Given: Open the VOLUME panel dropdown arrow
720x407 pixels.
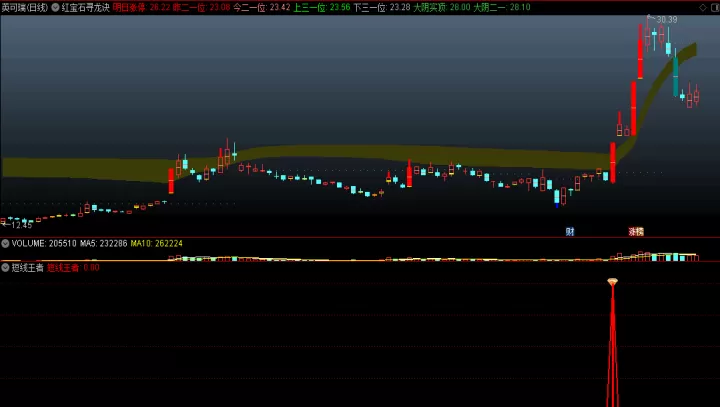Looking at the screenshot, I should click(x=5, y=243).
